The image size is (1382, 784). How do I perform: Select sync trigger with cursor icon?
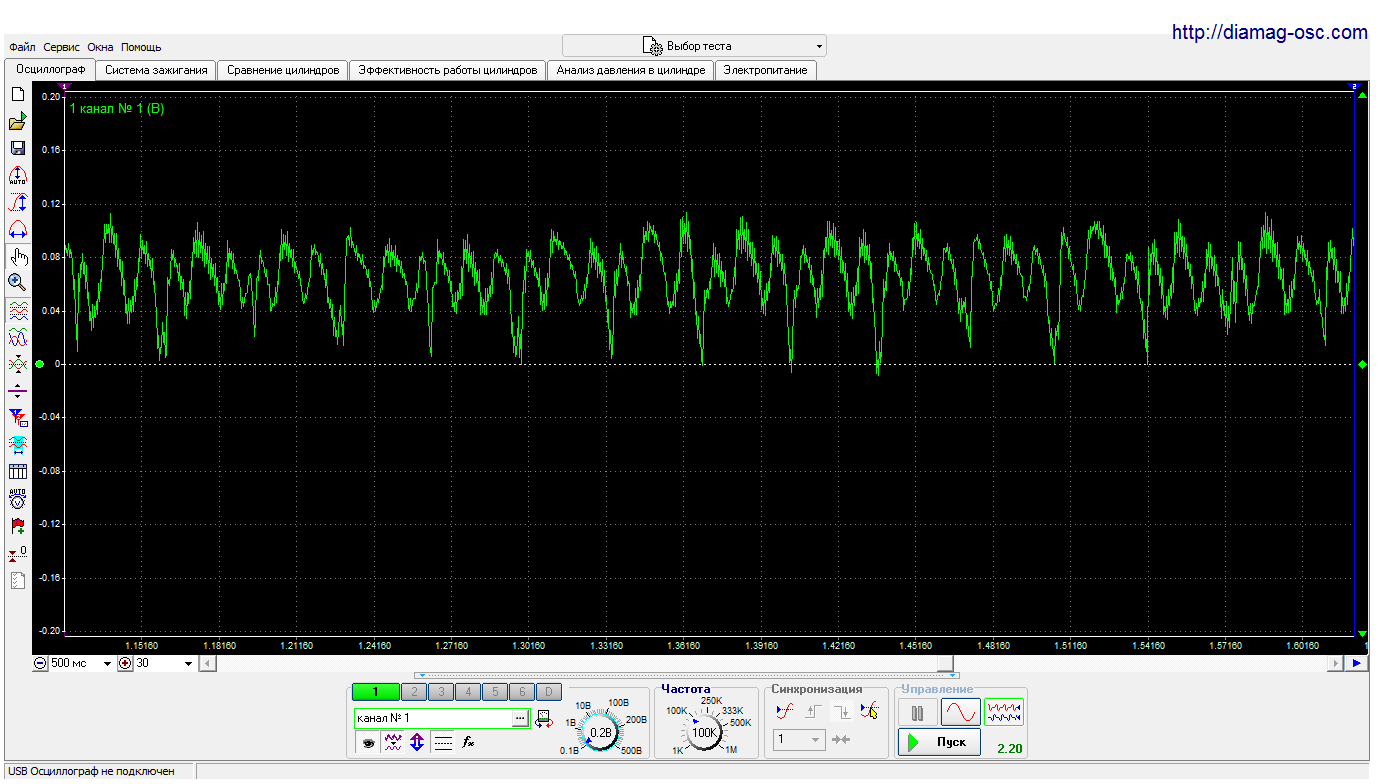[869, 711]
